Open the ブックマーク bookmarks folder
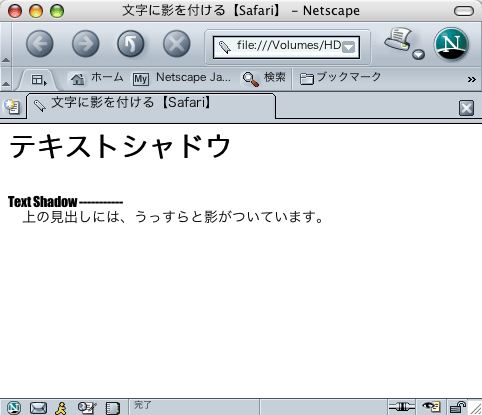This screenshot has width=482, height=415. (340, 78)
